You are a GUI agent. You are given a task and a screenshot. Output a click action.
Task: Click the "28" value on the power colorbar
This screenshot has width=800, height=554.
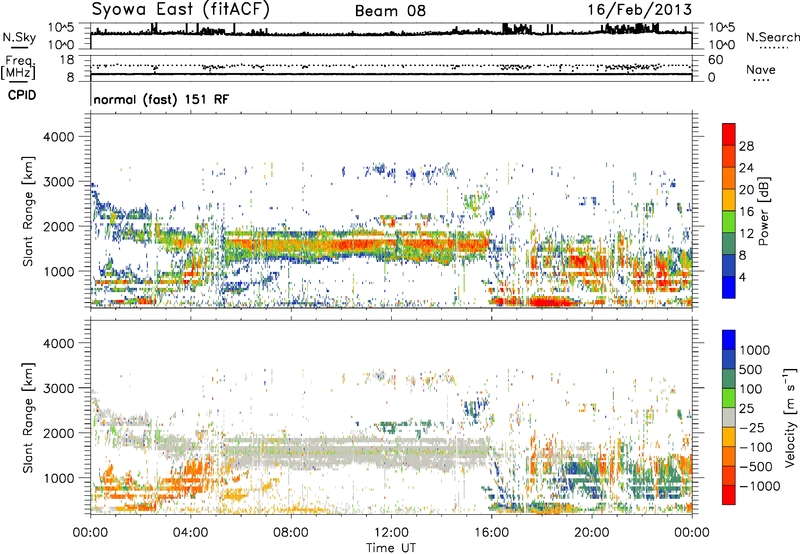(746, 146)
